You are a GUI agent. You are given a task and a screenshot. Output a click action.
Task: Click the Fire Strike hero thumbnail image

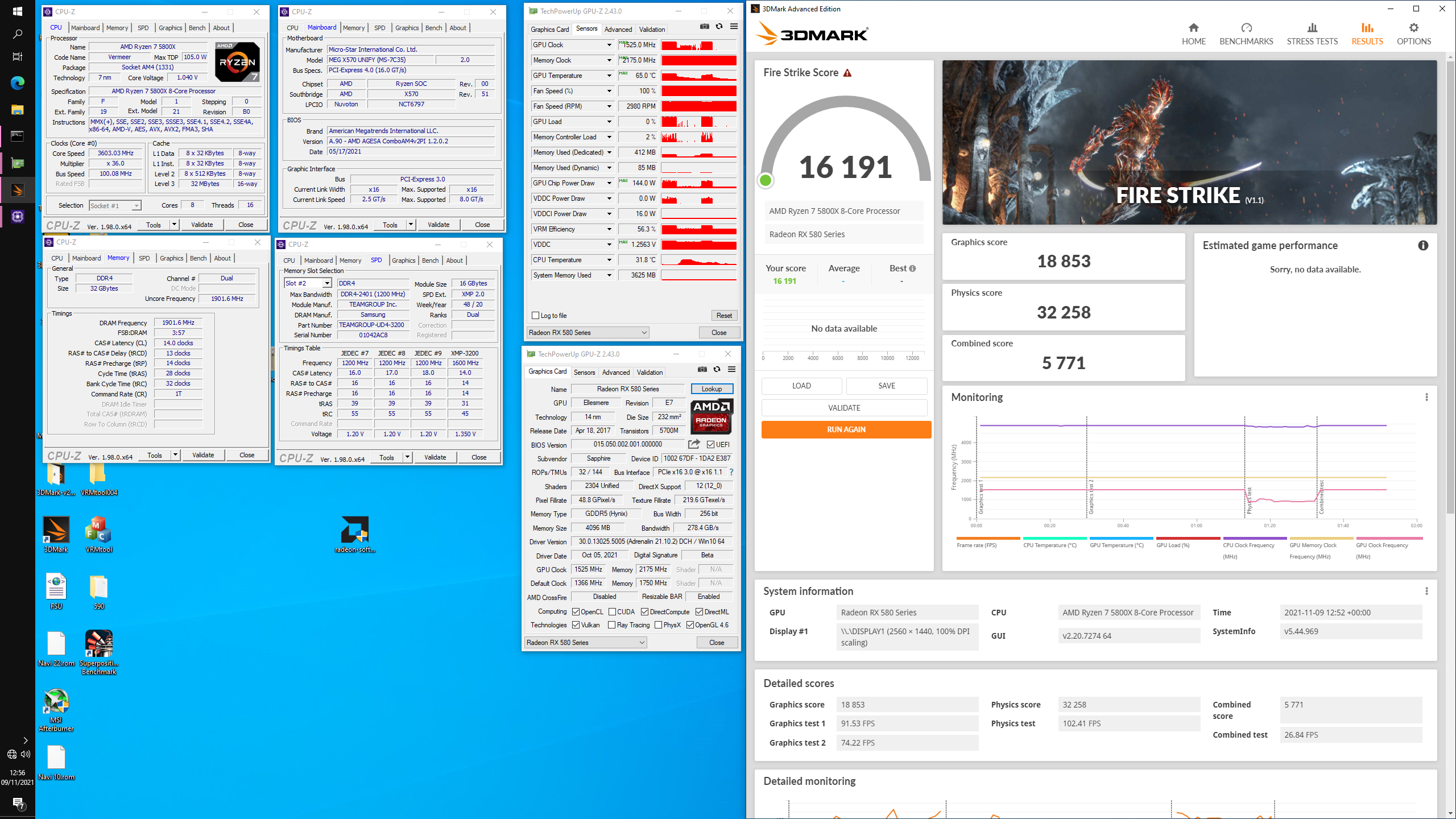[x=1189, y=142]
